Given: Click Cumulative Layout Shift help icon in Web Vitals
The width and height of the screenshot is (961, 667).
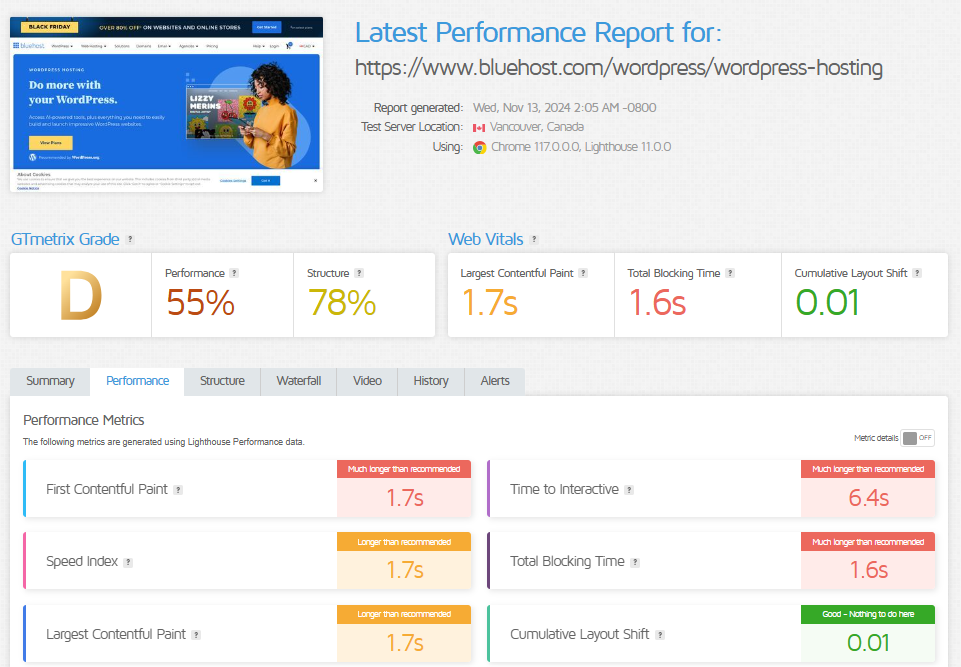Looking at the screenshot, I should (917, 273).
